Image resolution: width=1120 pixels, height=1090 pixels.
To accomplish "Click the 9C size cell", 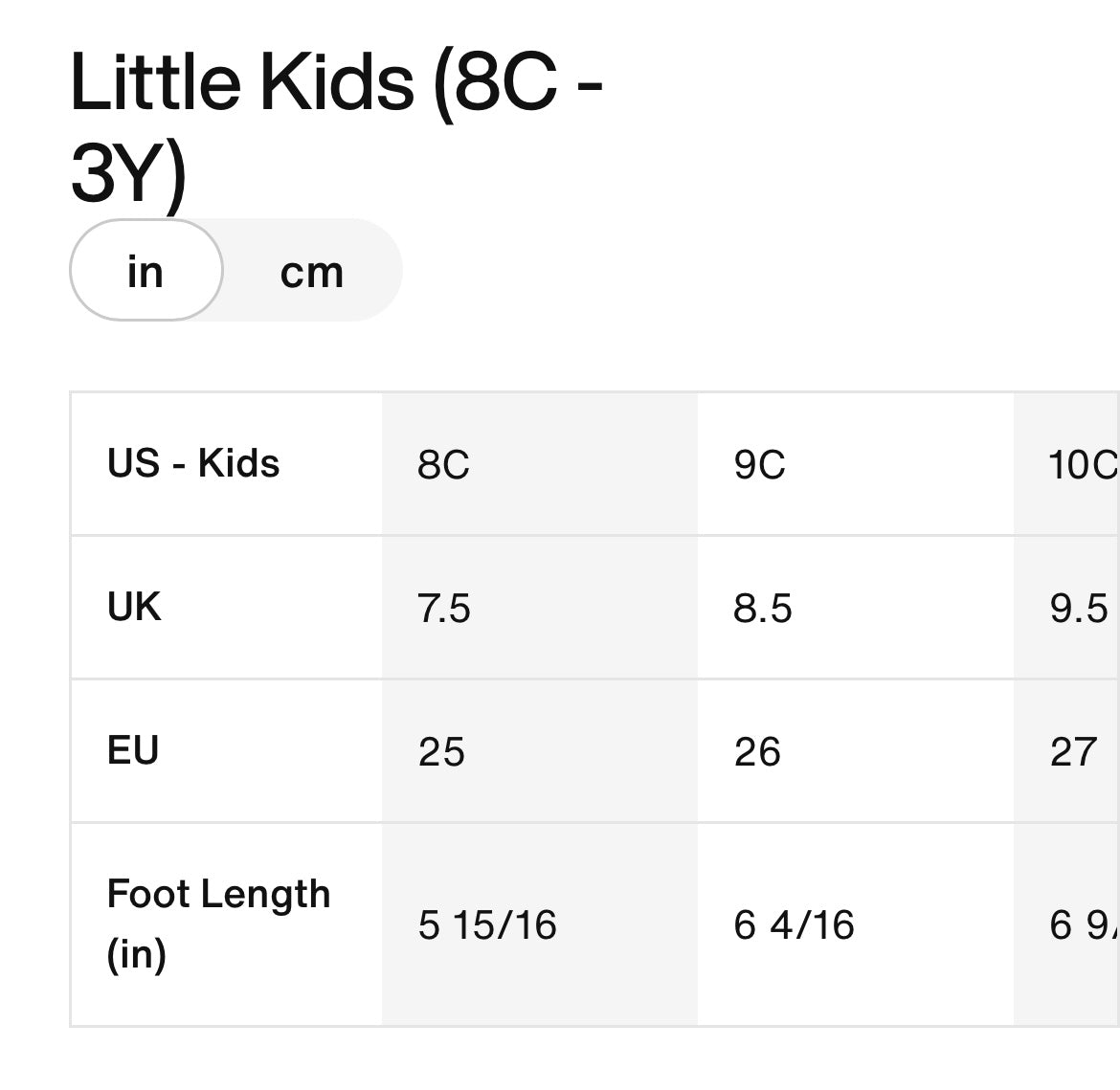I will click(760, 465).
